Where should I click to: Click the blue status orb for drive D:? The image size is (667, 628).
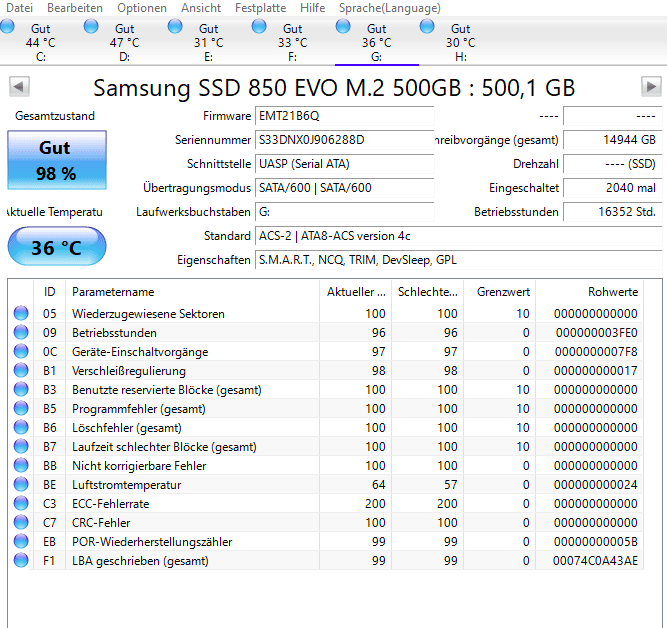coord(91,26)
